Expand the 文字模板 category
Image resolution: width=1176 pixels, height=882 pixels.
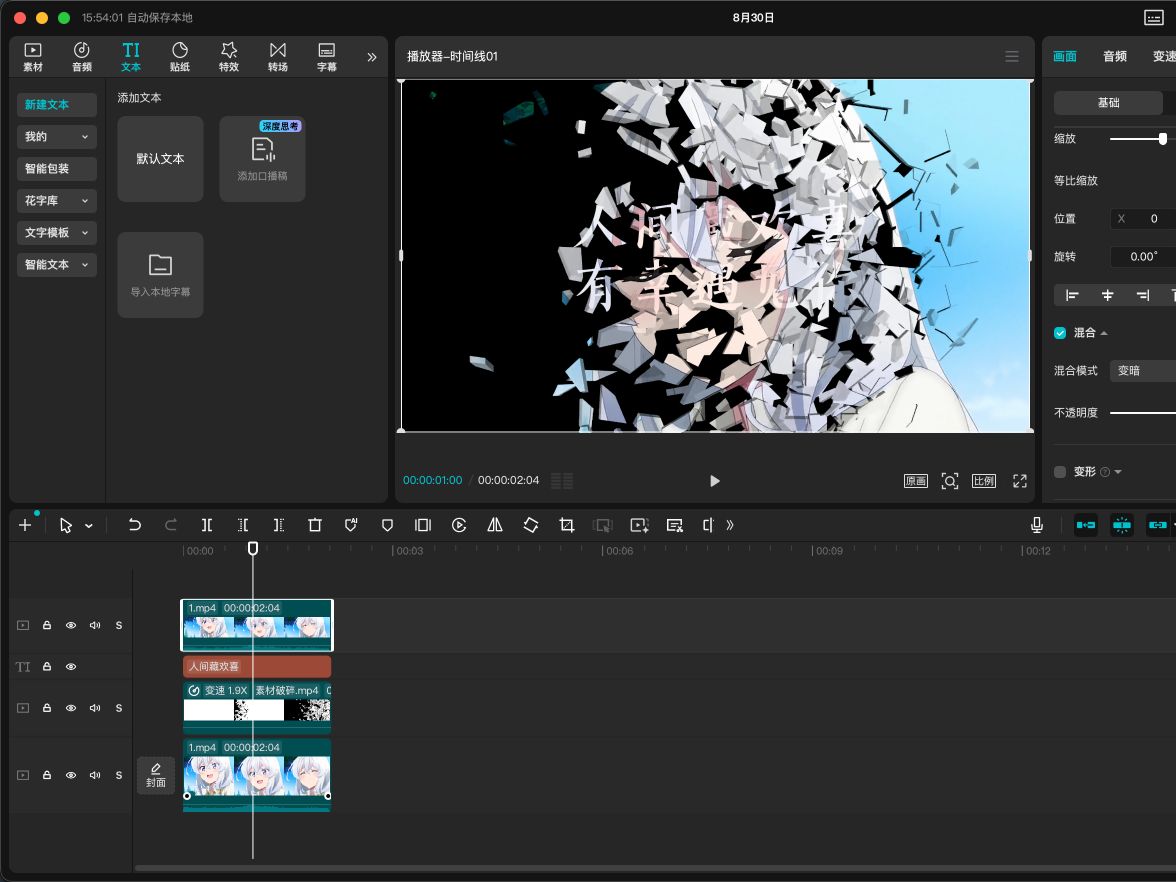click(57, 232)
